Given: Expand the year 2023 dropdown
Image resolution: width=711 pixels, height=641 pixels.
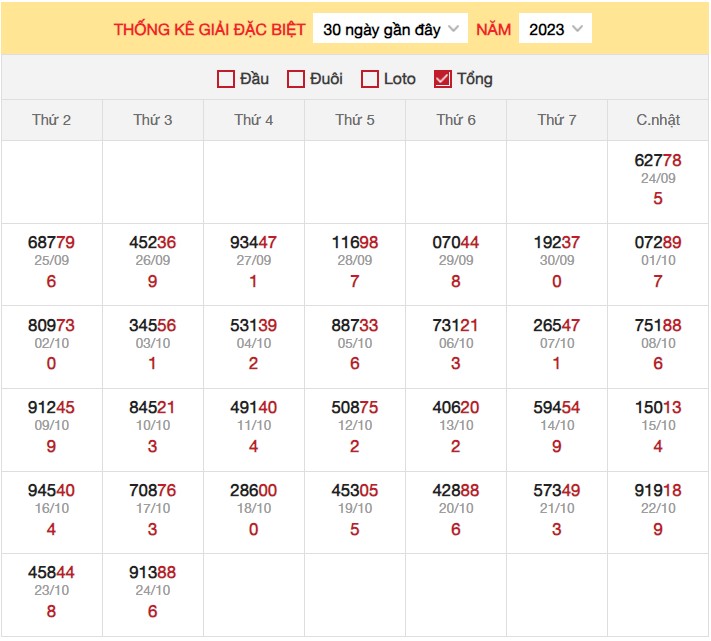Looking at the screenshot, I should pos(555,29).
